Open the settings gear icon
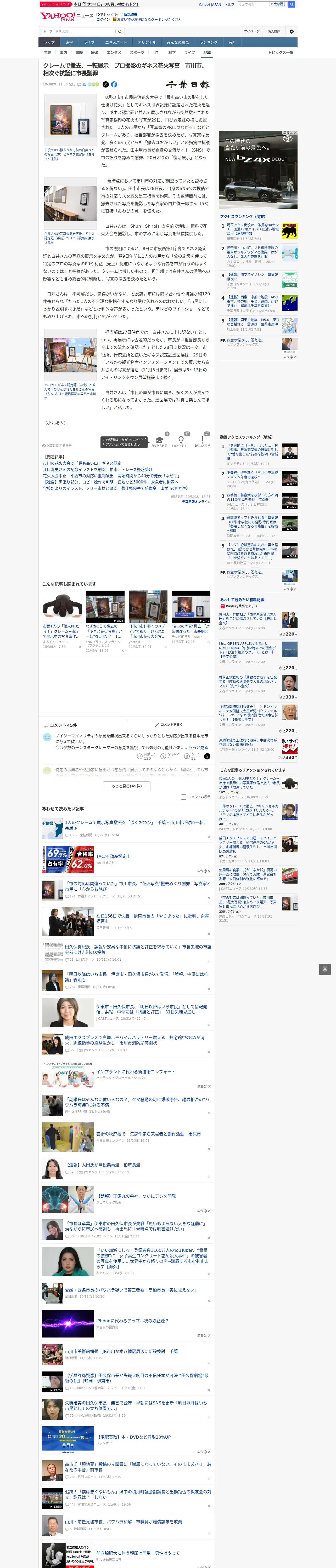The width and height of the screenshot is (336, 1568). (292, 31)
